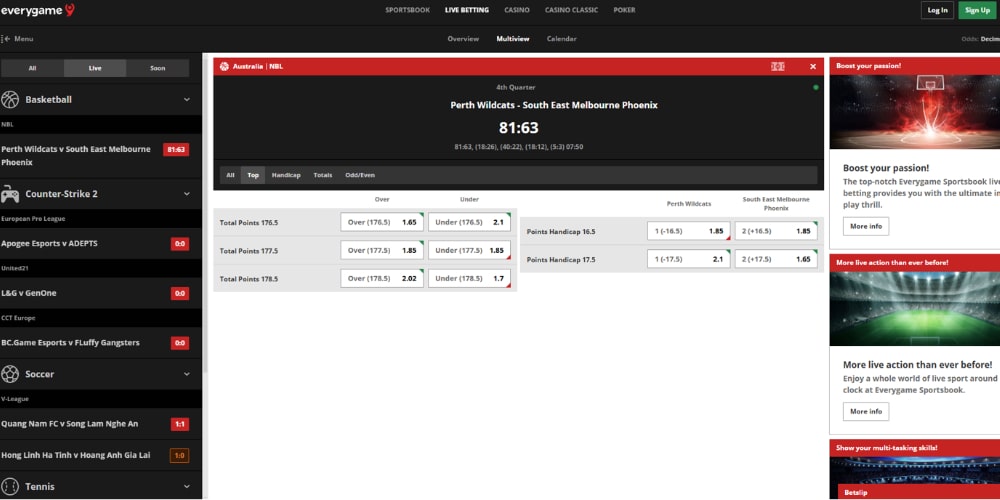
Task: Go to the Casino section
Action: pos(517,10)
